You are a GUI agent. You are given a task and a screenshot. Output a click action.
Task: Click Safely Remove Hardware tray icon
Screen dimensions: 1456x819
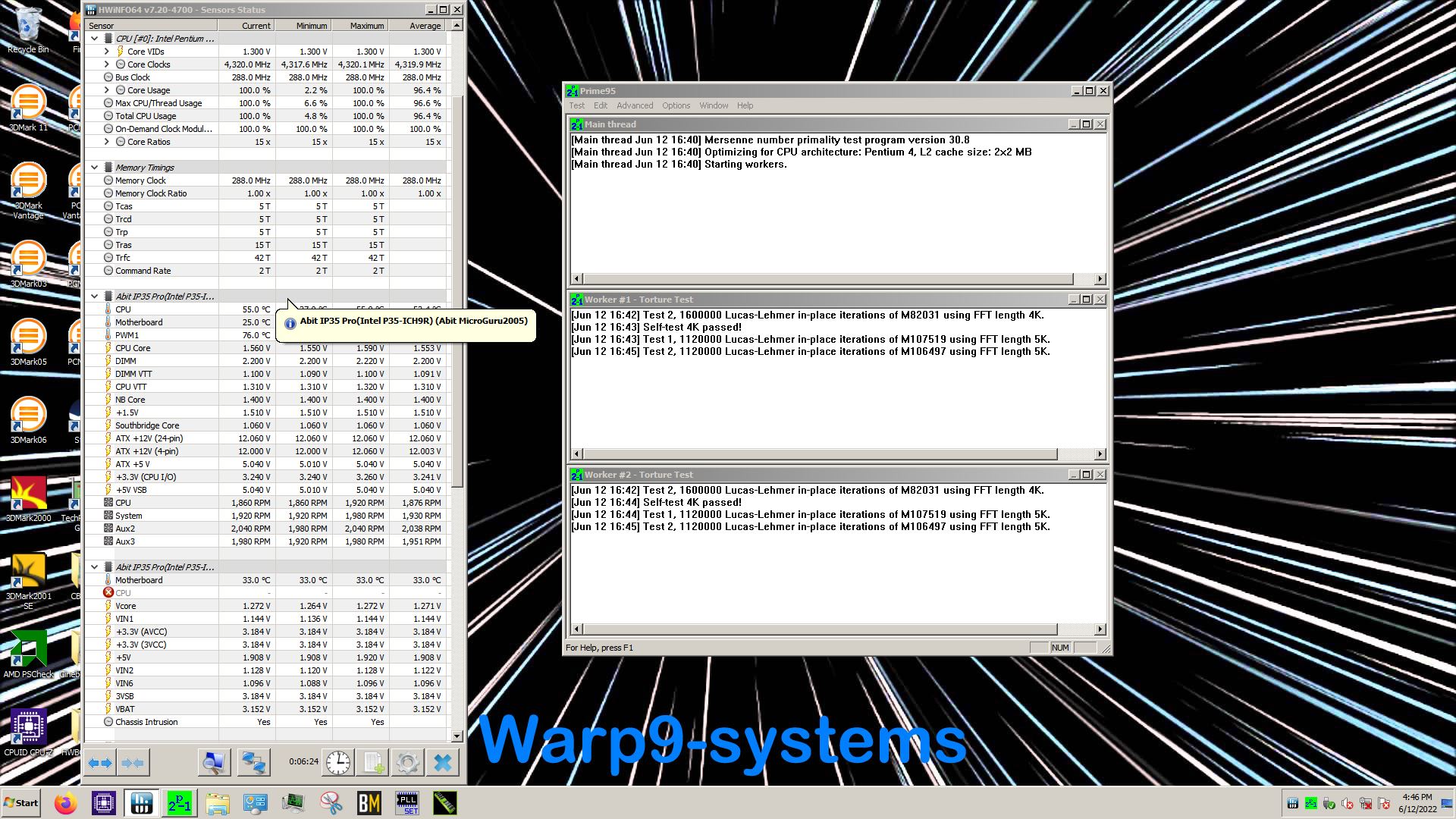tap(1329, 804)
